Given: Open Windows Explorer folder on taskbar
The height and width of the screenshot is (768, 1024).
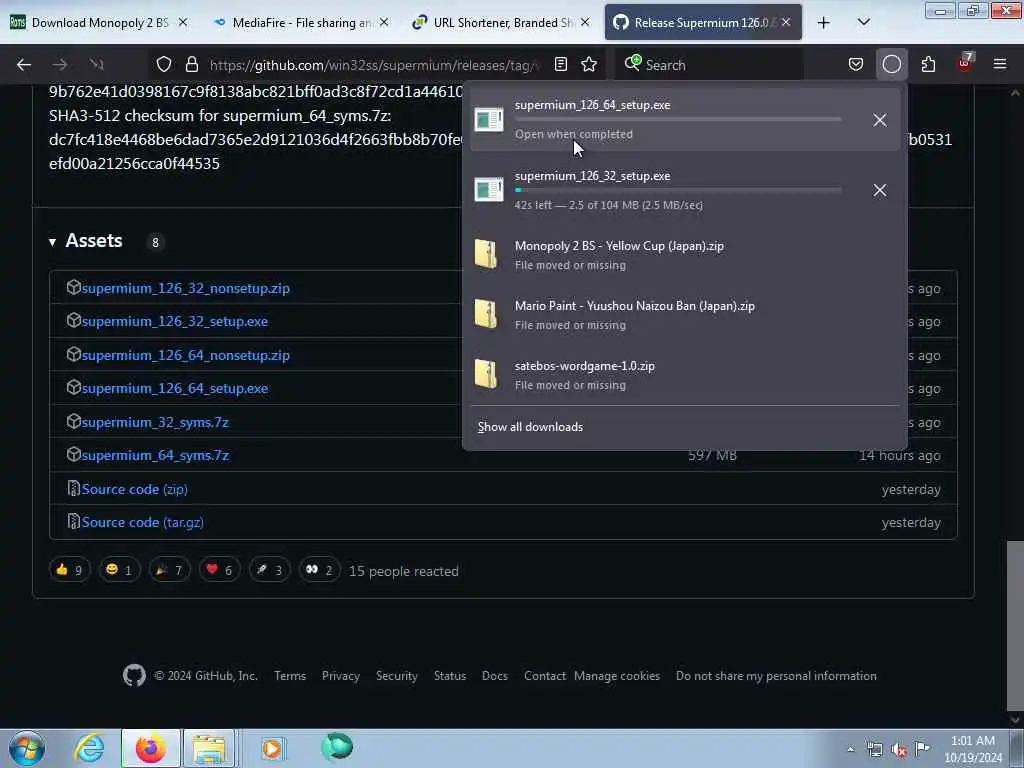Looking at the screenshot, I should [209, 748].
